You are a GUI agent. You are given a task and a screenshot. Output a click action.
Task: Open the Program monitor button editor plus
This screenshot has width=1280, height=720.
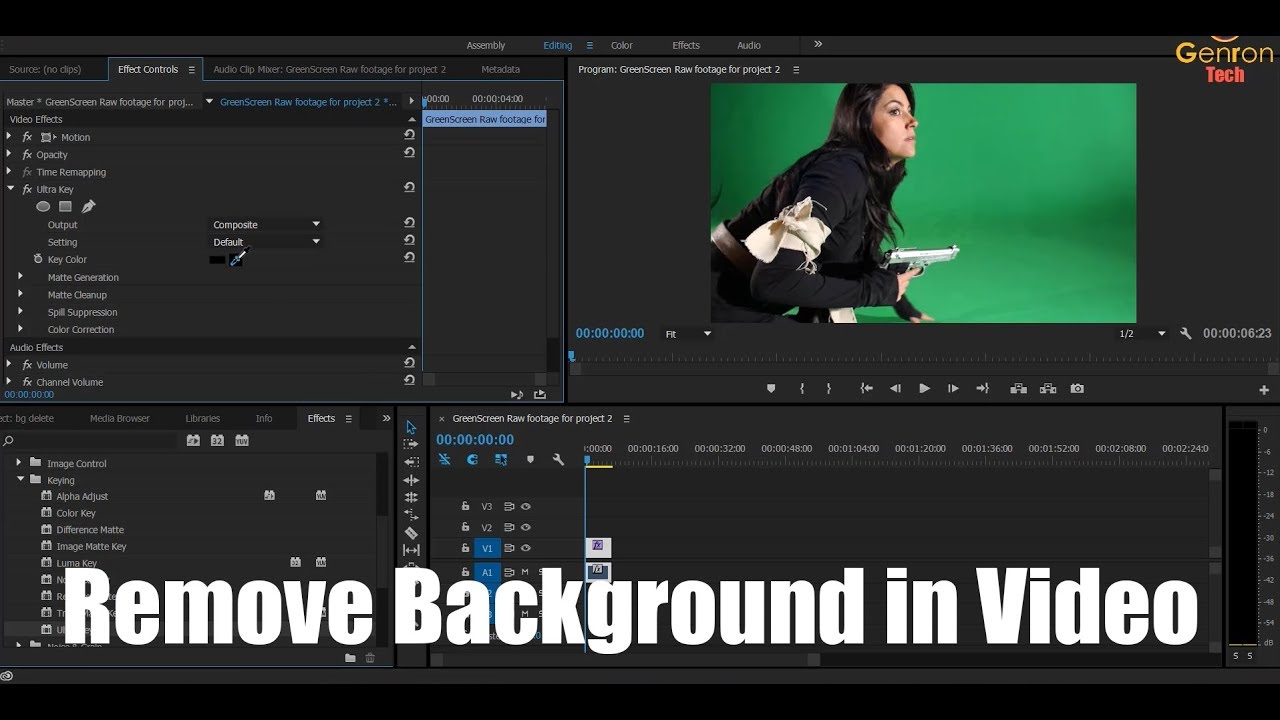(x=1264, y=390)
